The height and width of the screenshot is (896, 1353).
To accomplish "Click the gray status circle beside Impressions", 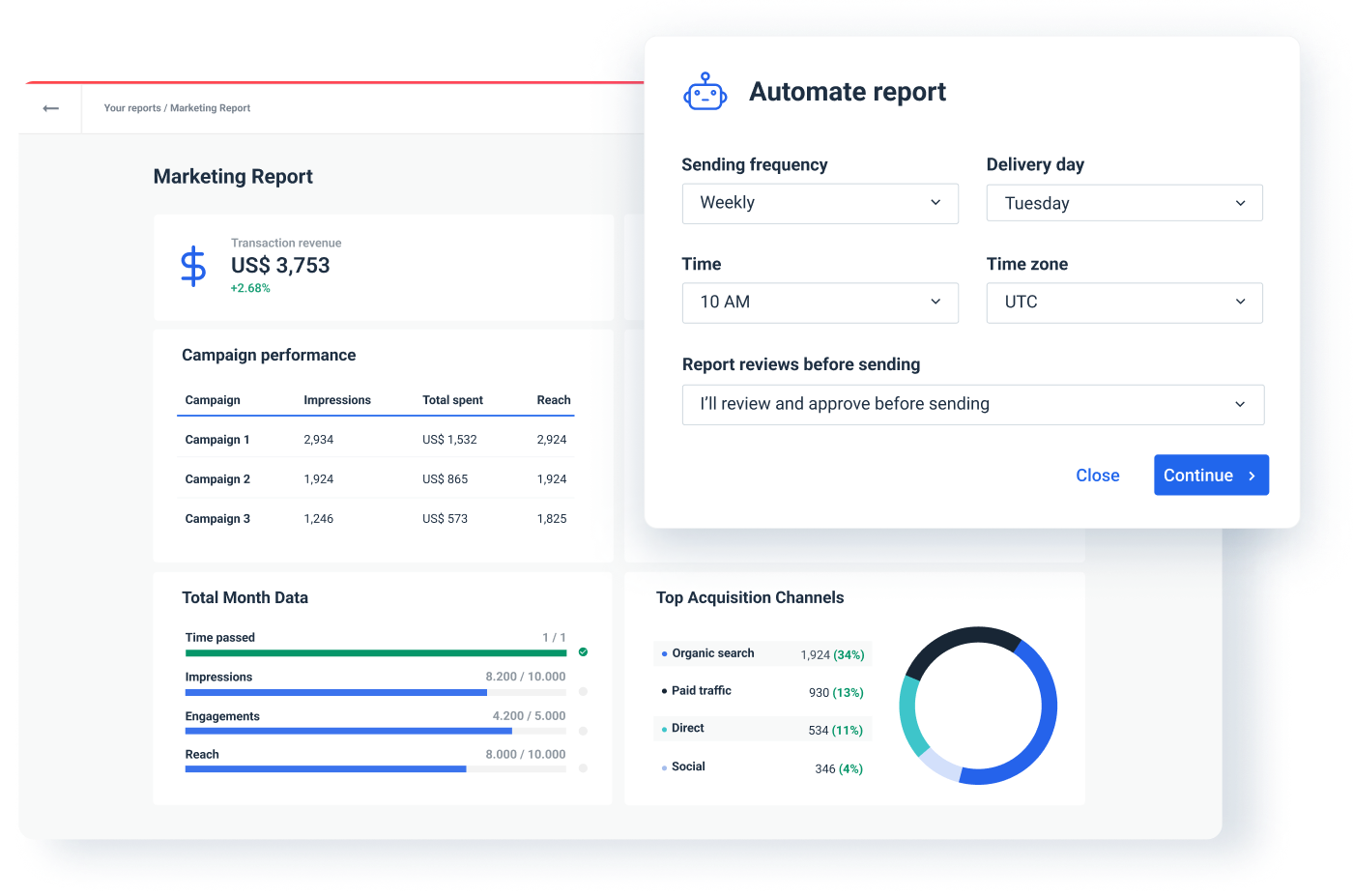I will tap(582, 691).
